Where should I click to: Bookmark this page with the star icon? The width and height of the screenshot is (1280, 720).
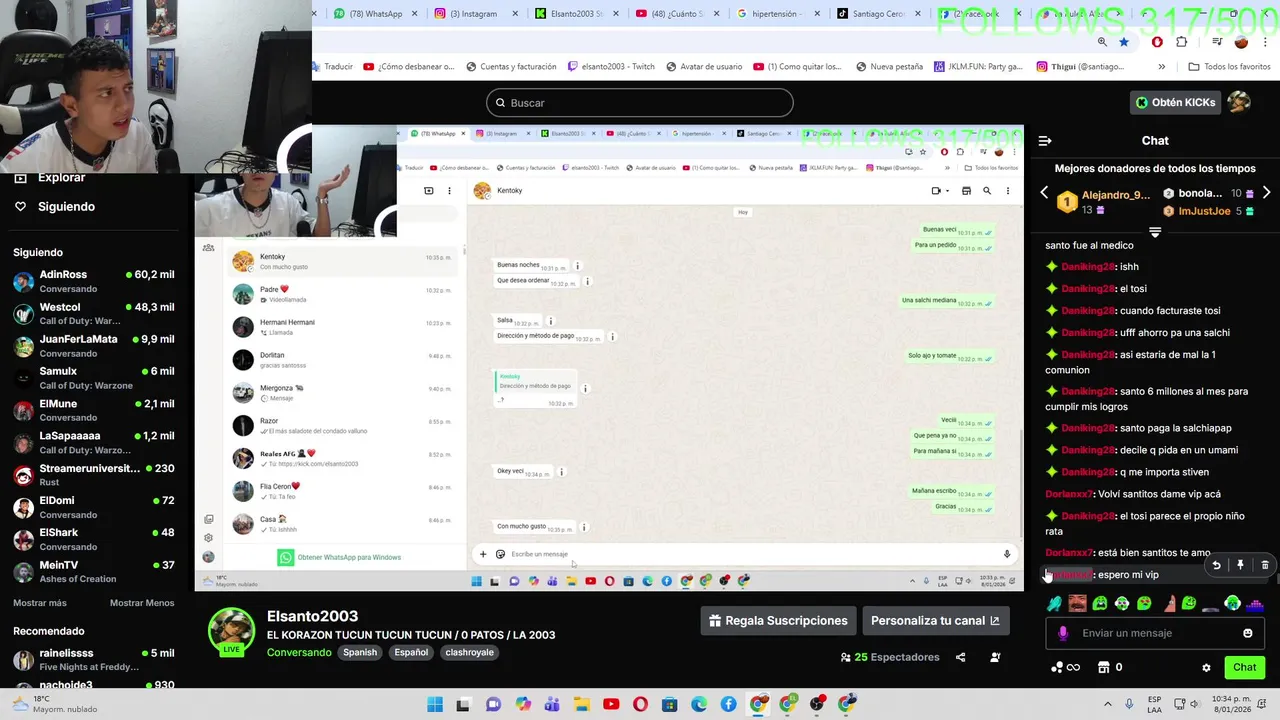pyautogui.click(x=1124, y=42)
